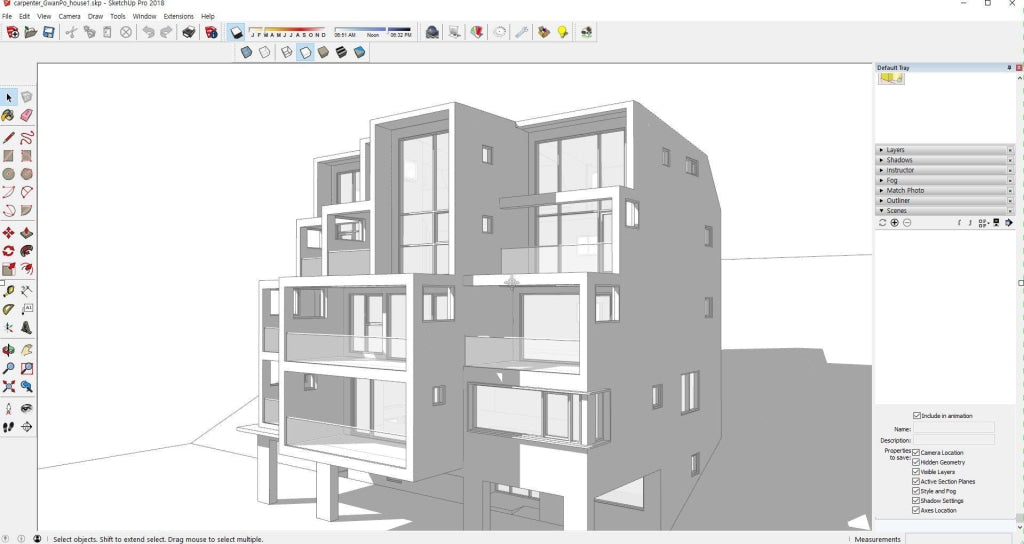Click the Model Info icon
This screenshot has width=1024, height=544.
tap(211, 32)
